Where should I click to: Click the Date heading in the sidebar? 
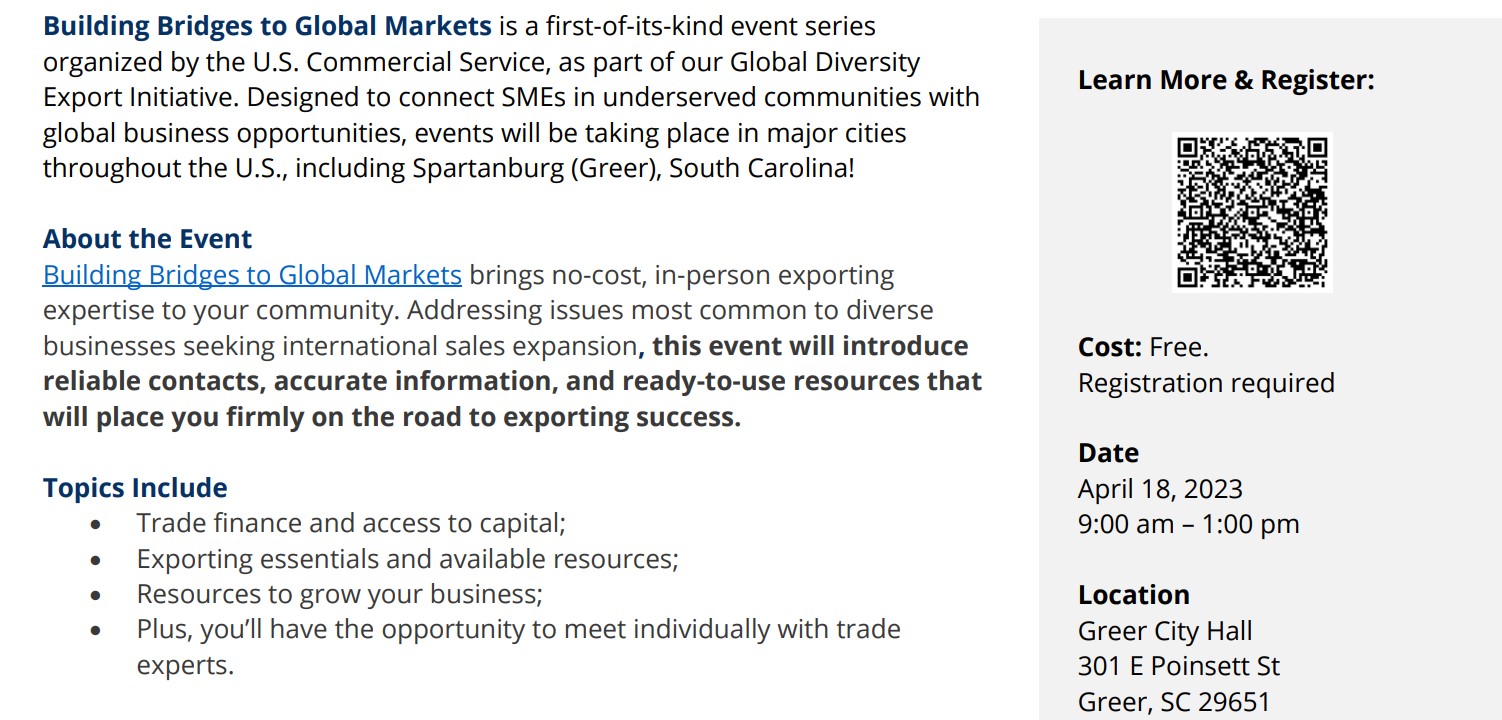tap(1108, 453)
